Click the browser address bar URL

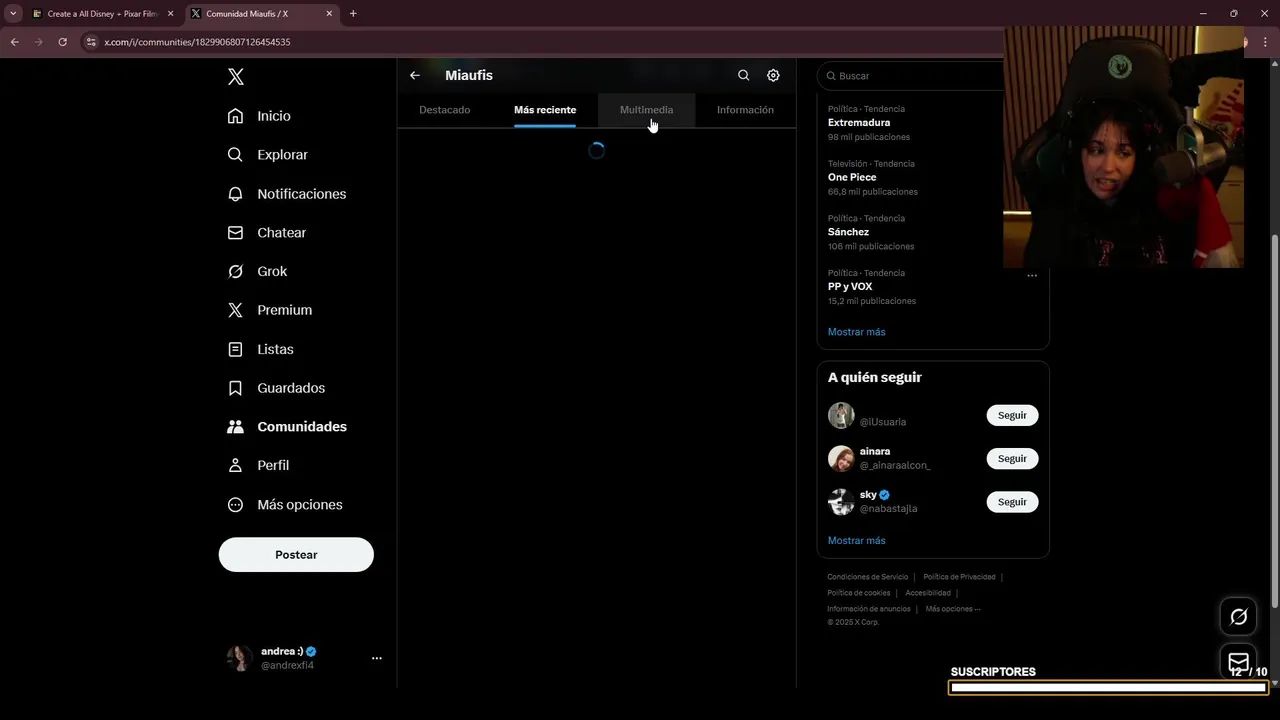(x=197, y=42)
